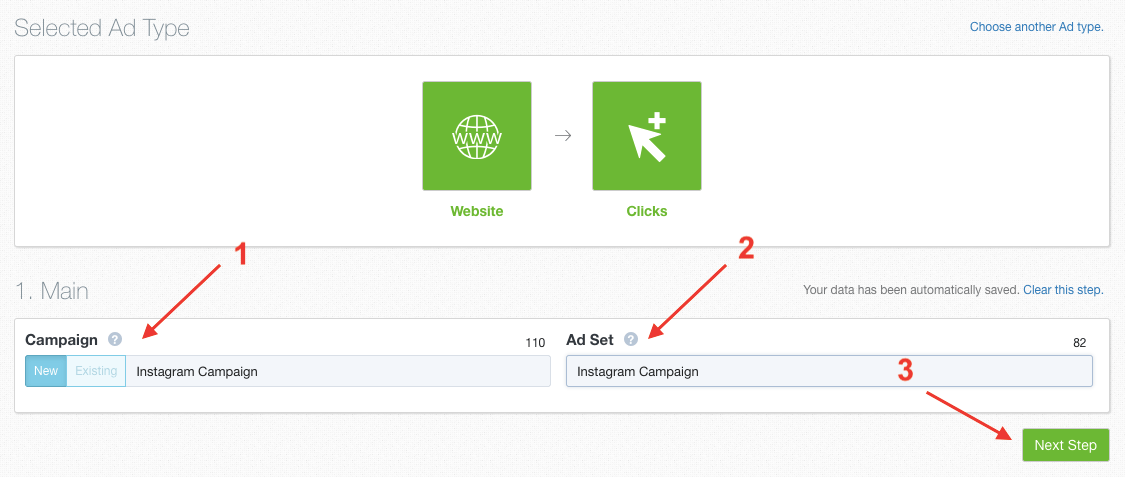The height and width of the screenshot is (477, 1125).
Task: Click the Selected Ad Type heading
Action: click(x=102, y=28)
